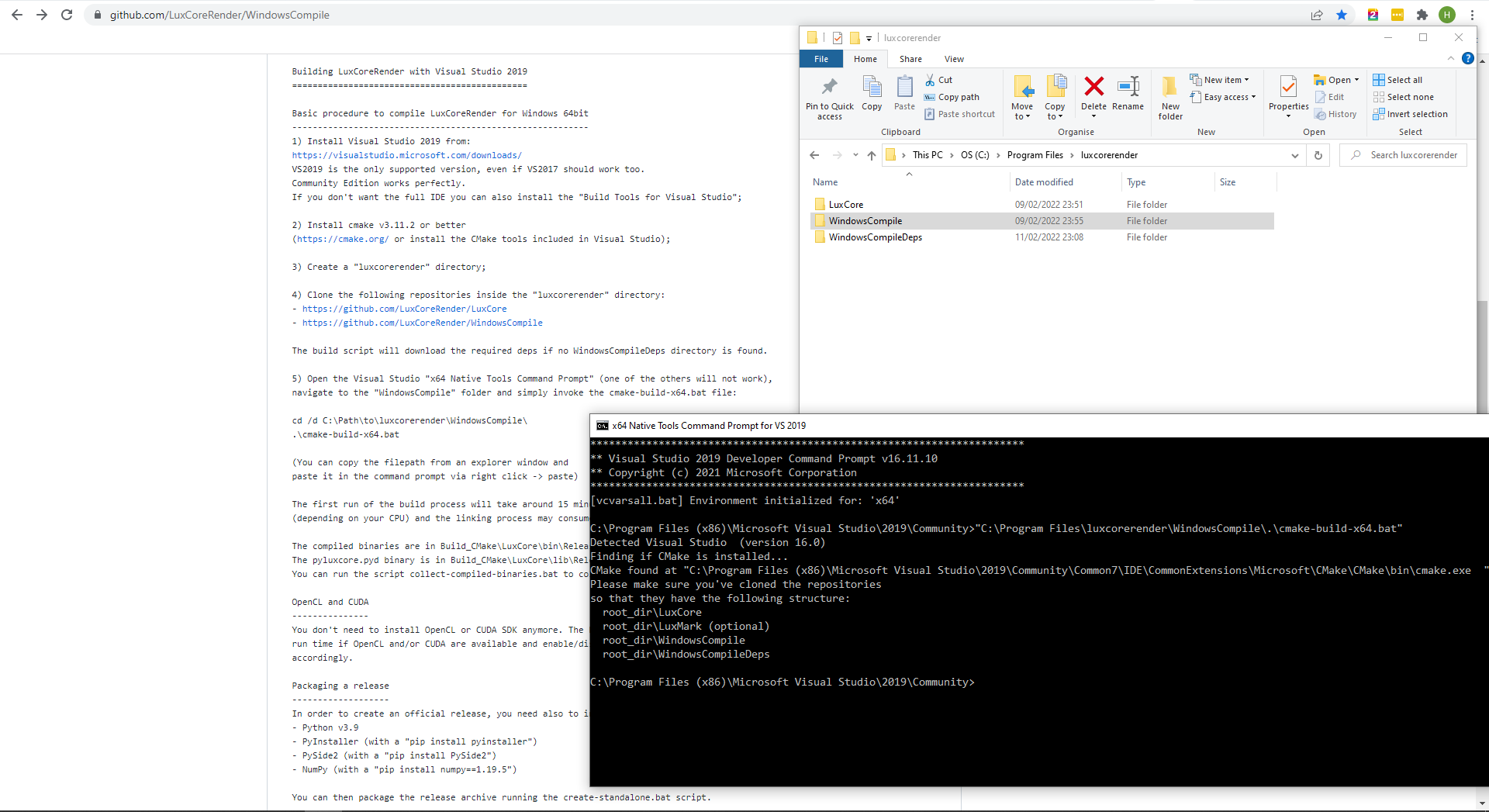Screen dimensions: 1489x812
Task: Click the Pin to Quick access icon
Action: coord(829,87)
